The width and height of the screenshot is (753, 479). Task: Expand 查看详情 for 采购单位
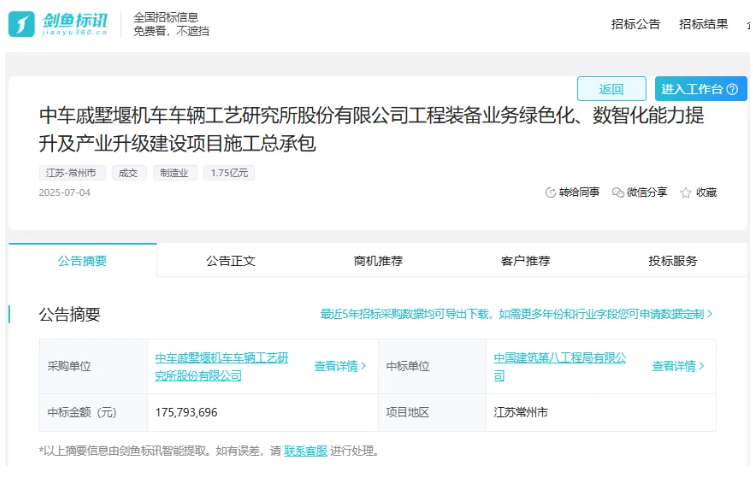[x=340, y=366]
